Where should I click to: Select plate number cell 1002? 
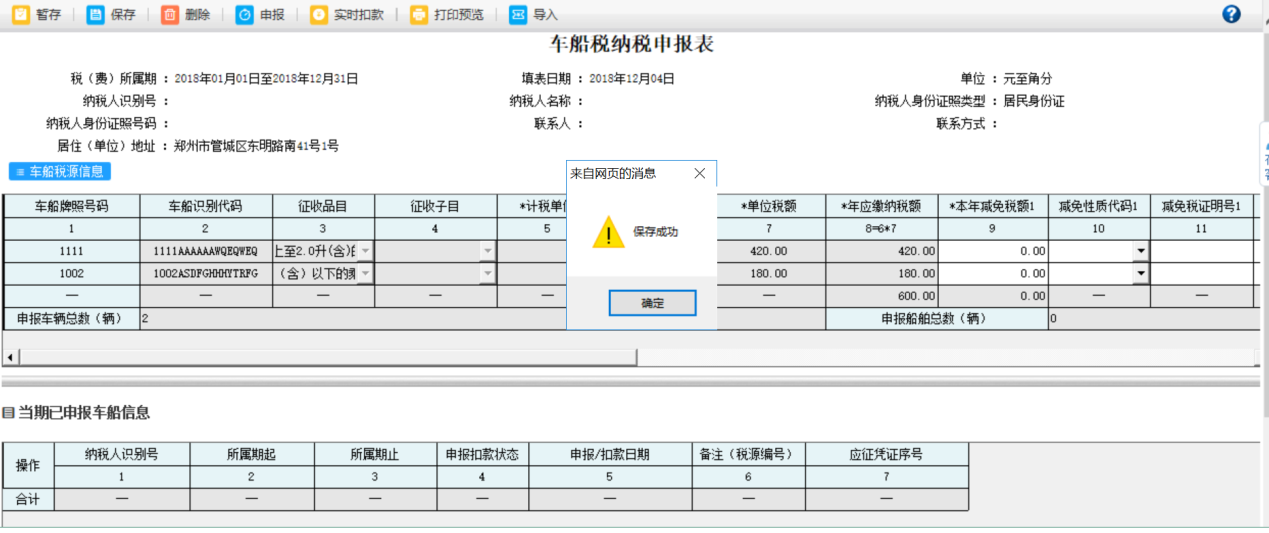pos(71,273)
